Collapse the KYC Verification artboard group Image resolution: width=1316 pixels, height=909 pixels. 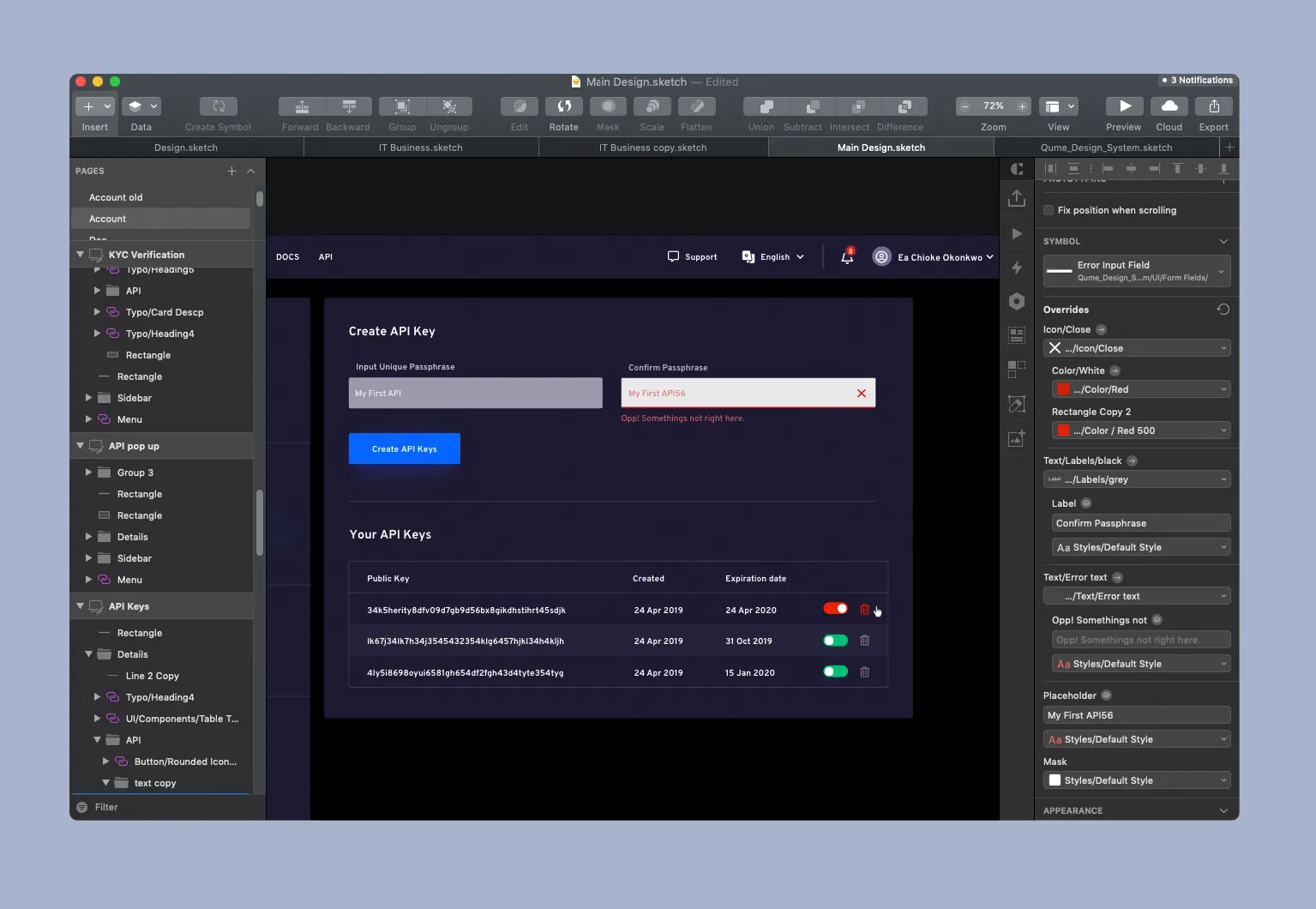pos(81,255)
